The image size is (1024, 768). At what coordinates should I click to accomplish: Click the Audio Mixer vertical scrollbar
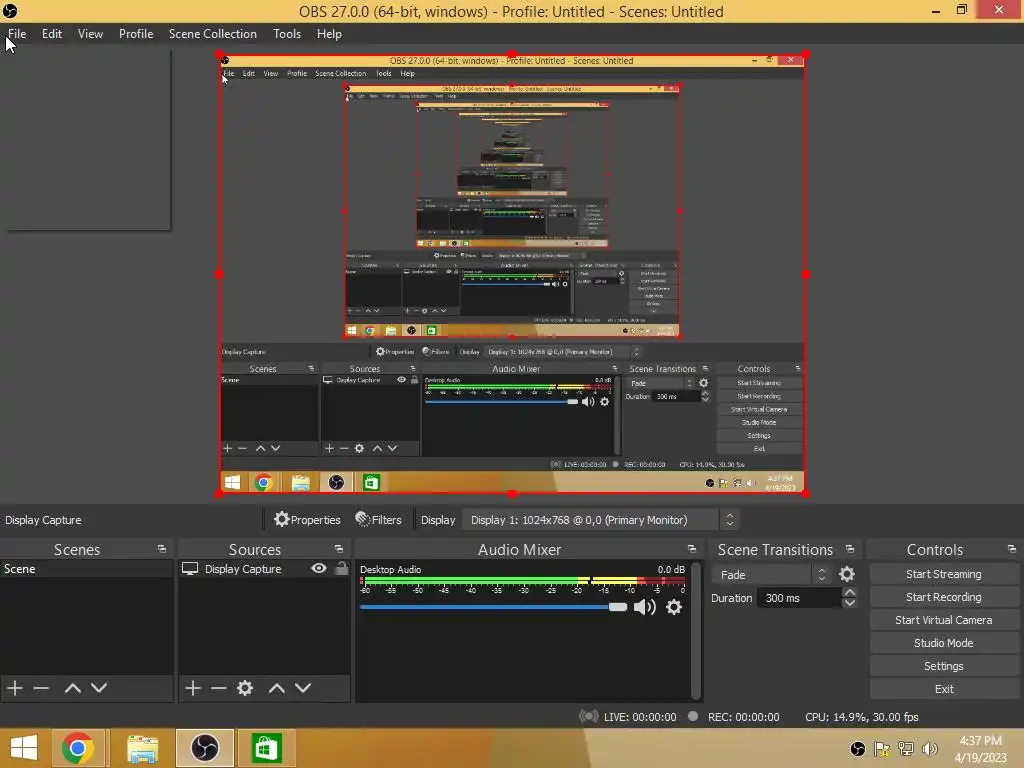(696, 630)
